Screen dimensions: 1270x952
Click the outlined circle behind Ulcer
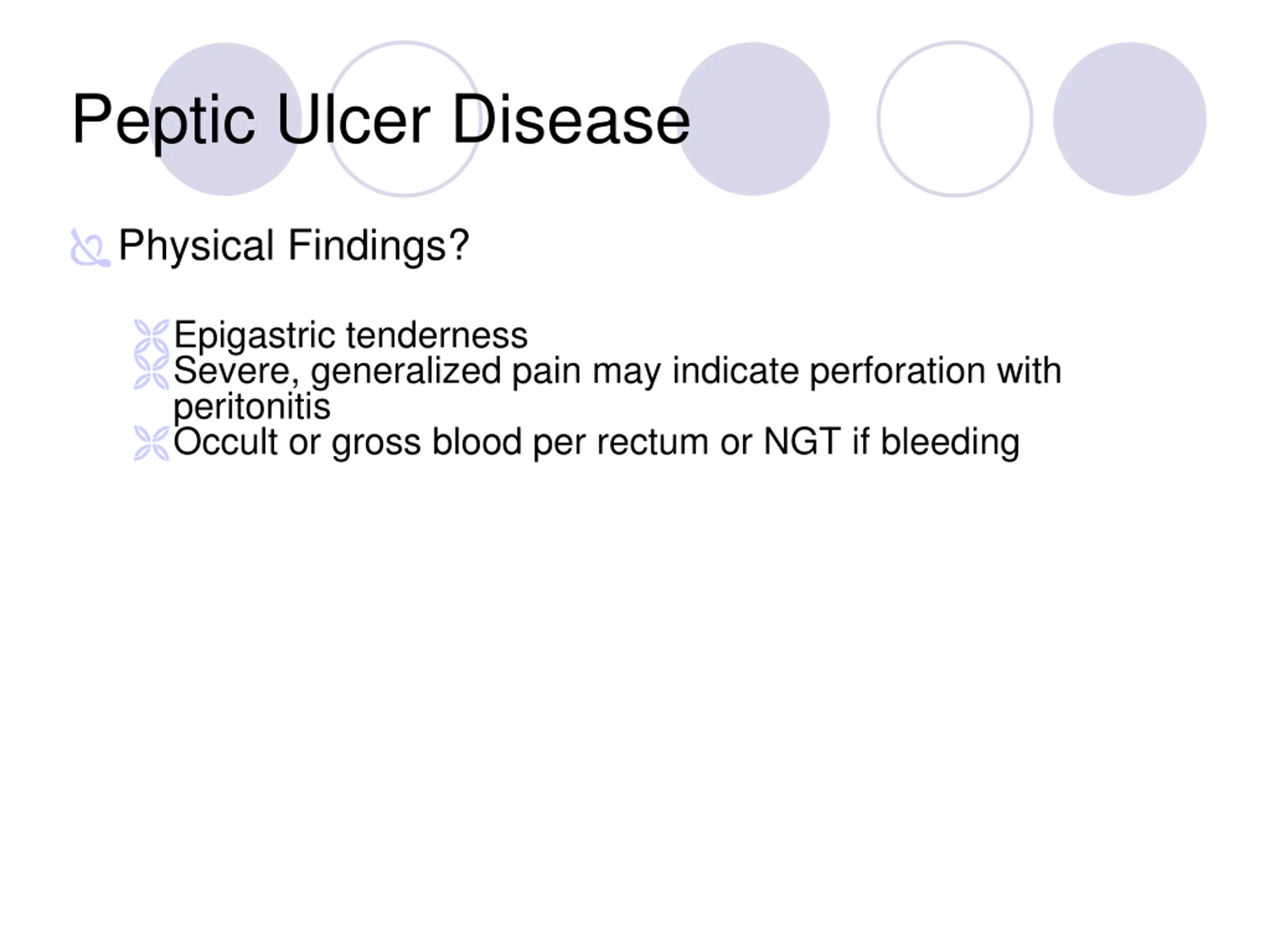[404, 119]
